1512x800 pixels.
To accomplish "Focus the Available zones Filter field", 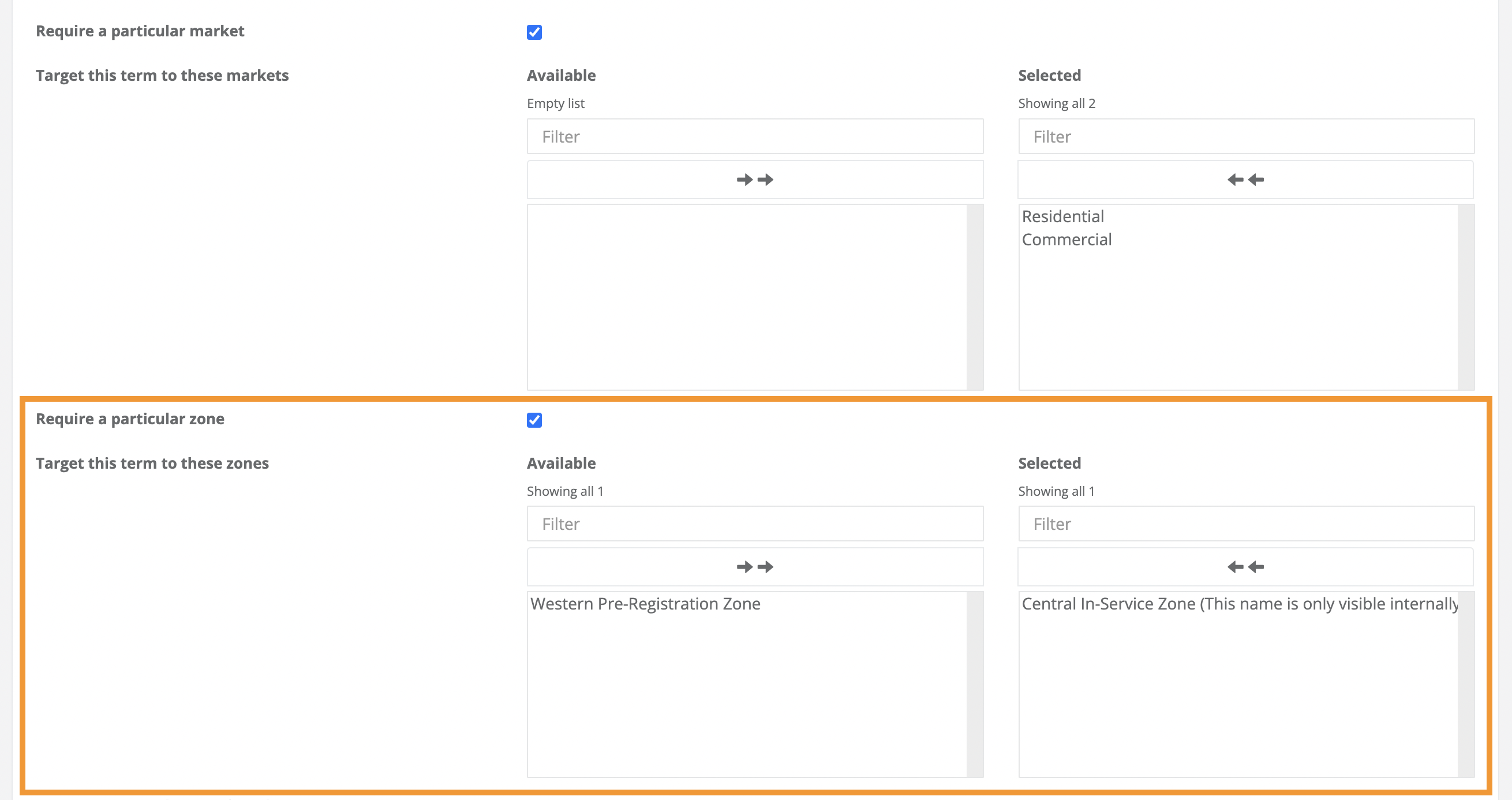I will click(x=755, y=524).
